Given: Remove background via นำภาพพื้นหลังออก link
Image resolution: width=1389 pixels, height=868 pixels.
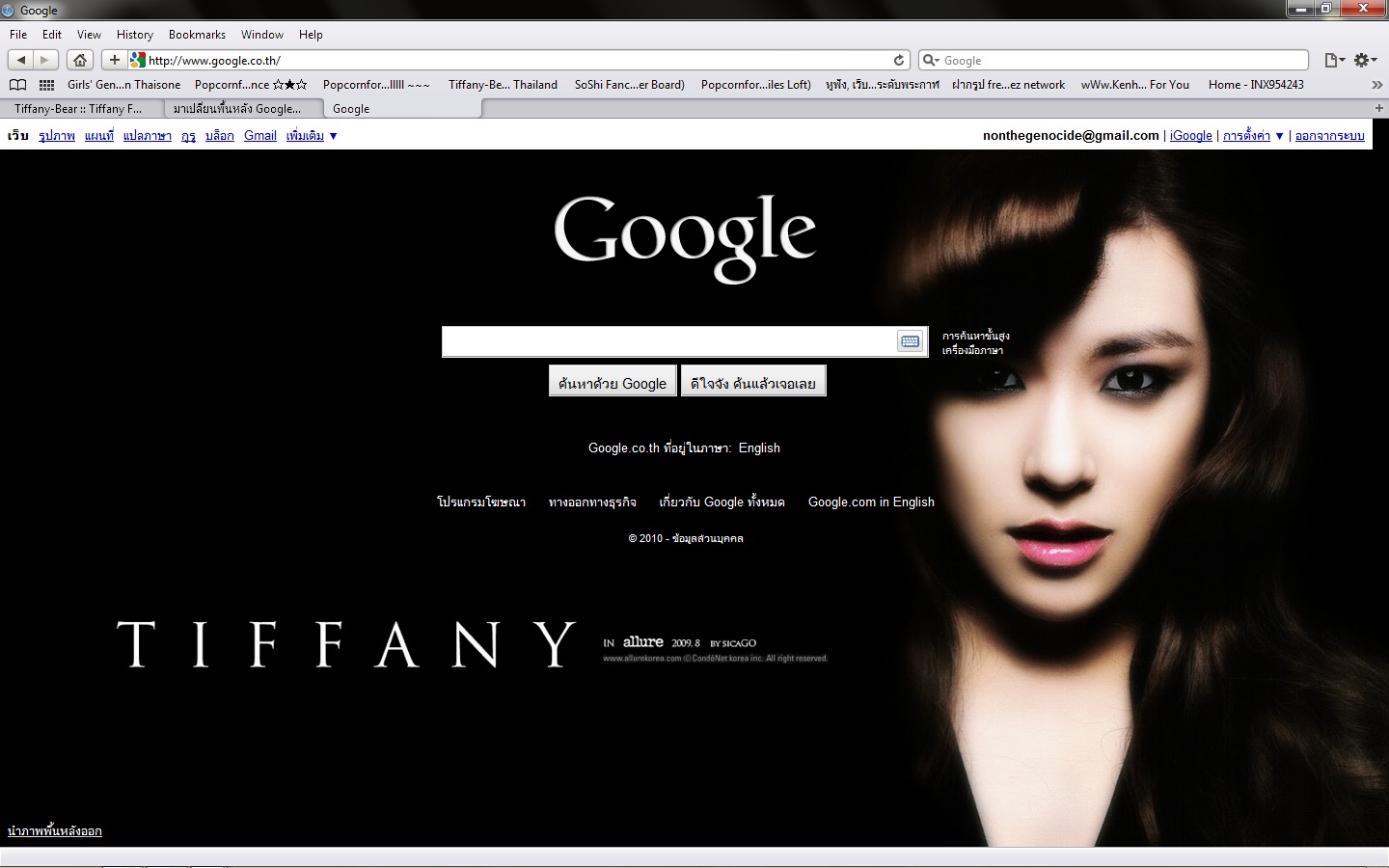Looking at the screenshot, I should (55, 831).
